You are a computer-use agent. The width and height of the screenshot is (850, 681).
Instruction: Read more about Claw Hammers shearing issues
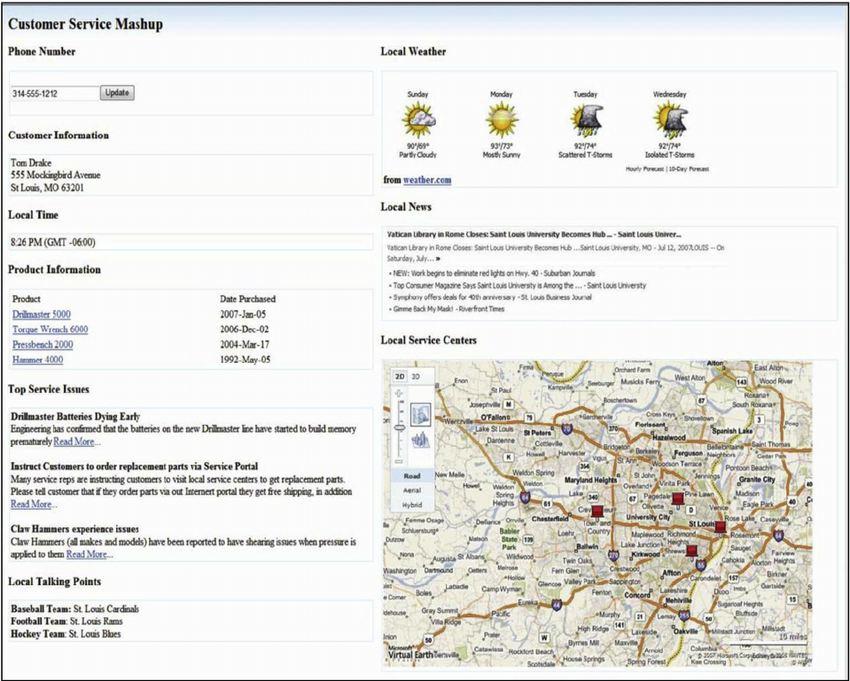(x=87, y=555)
